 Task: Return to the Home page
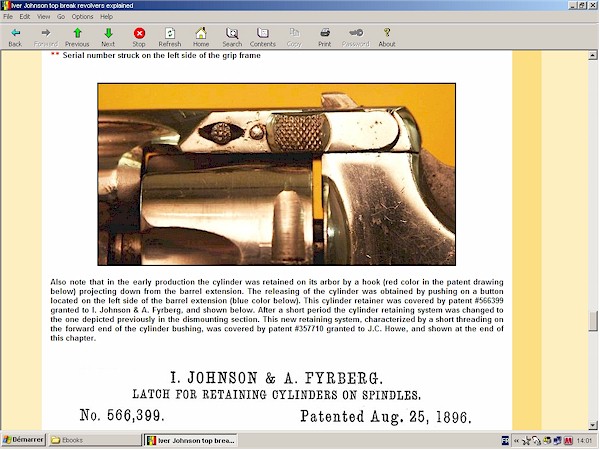point(201,37)
